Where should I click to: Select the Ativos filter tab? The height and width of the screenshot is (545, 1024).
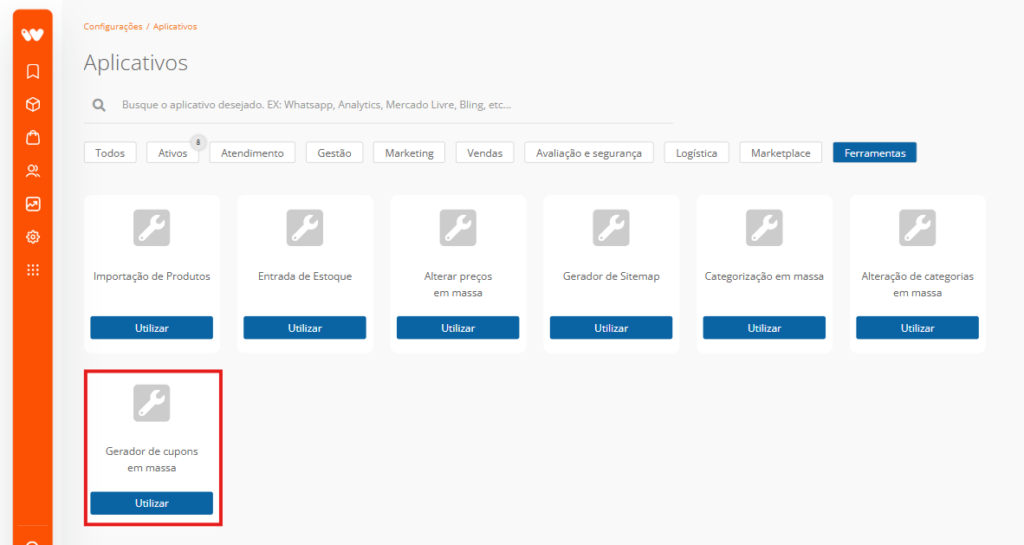click(x=172, y=153)
